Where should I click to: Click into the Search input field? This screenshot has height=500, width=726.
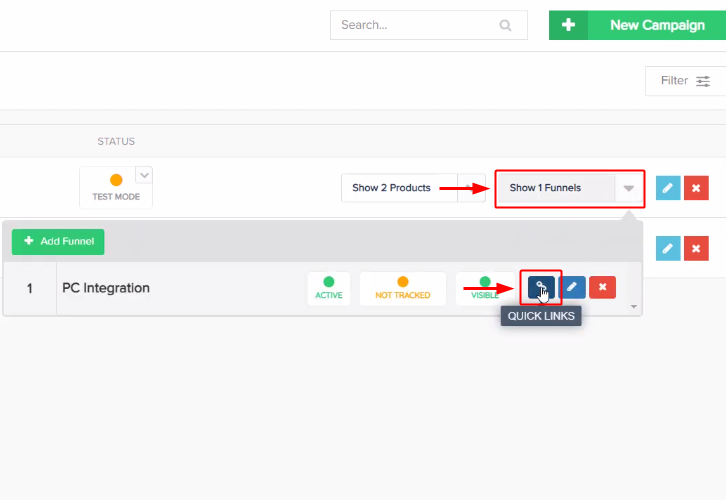pos(415,26)
